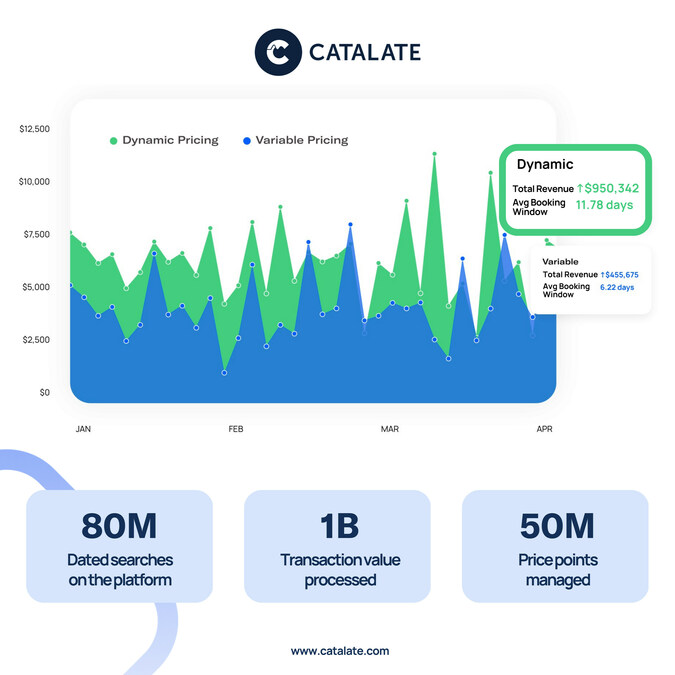Click the Variable tooltip title

[560, 261]
